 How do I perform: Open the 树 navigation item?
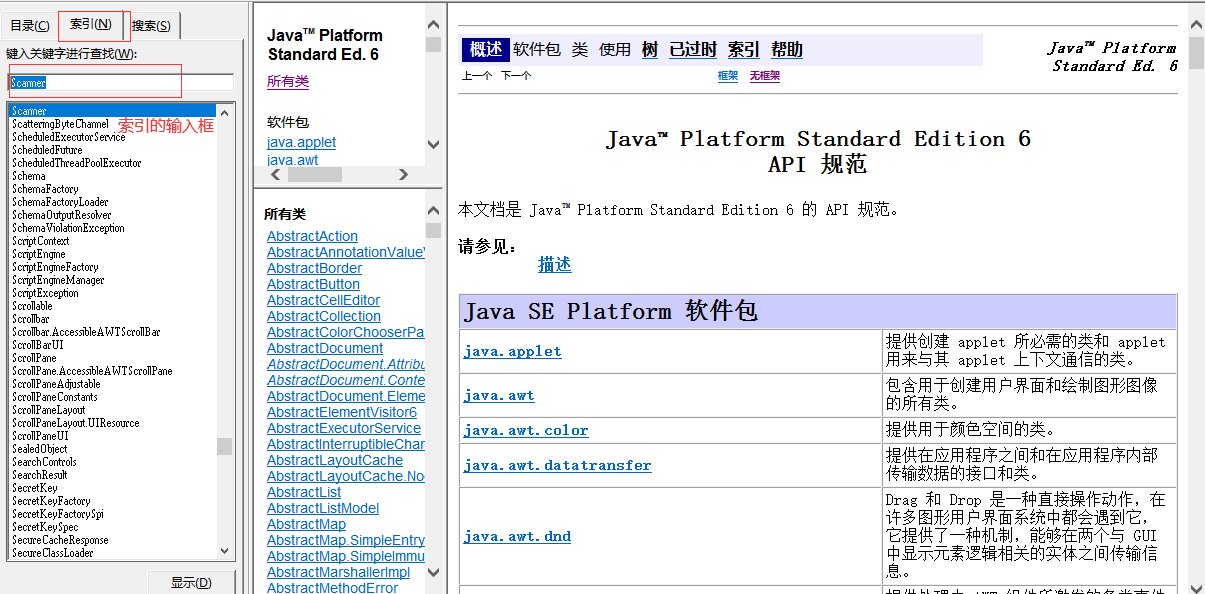pos(648,48)
